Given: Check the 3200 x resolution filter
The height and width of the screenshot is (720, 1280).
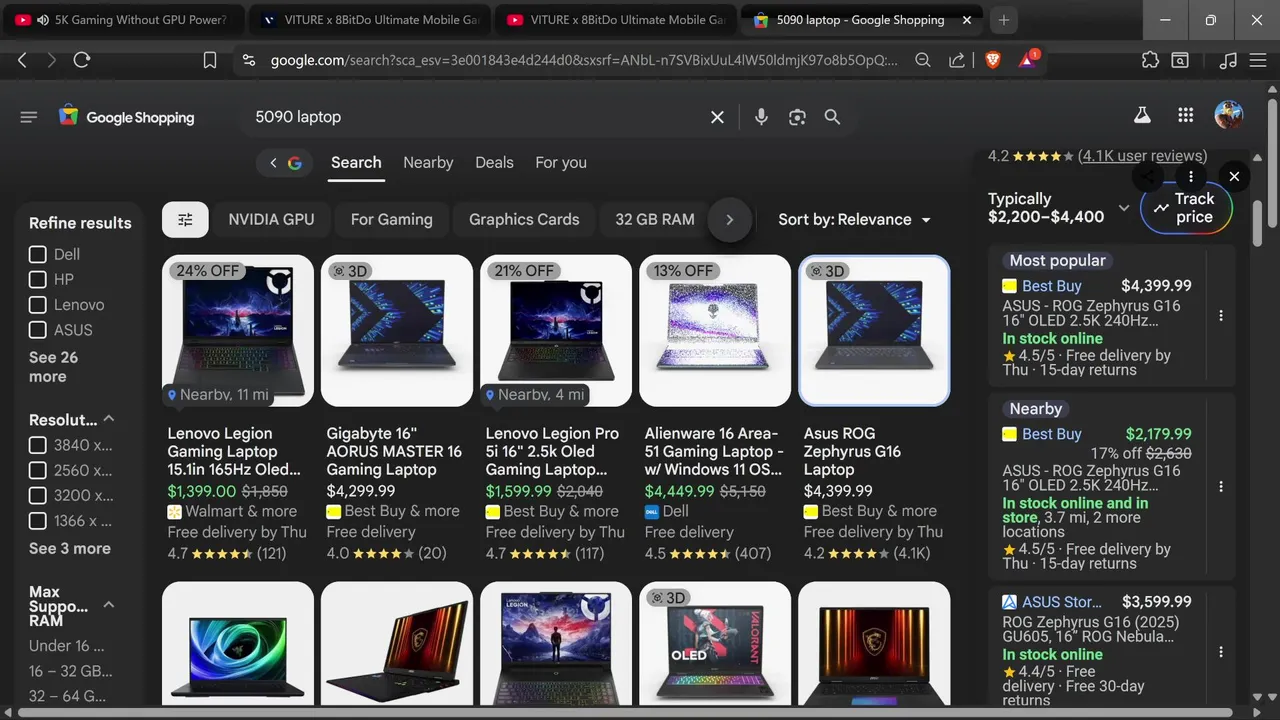Looking at the screenshot, I should pos(37,495).
